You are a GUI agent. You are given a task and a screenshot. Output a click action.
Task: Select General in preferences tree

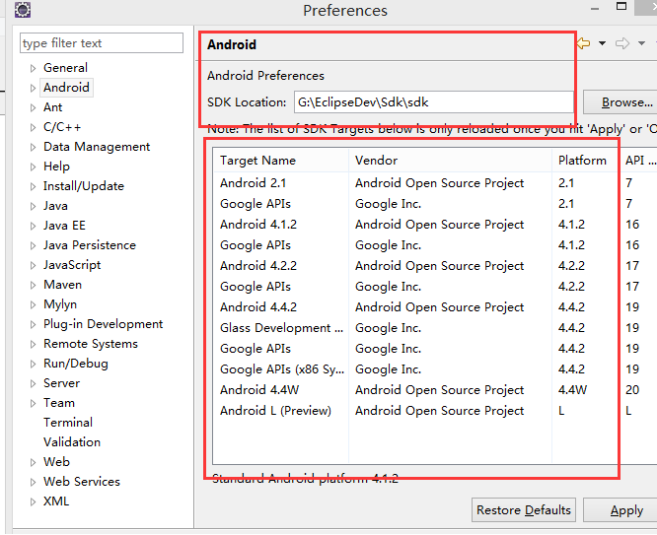point(65,68)
